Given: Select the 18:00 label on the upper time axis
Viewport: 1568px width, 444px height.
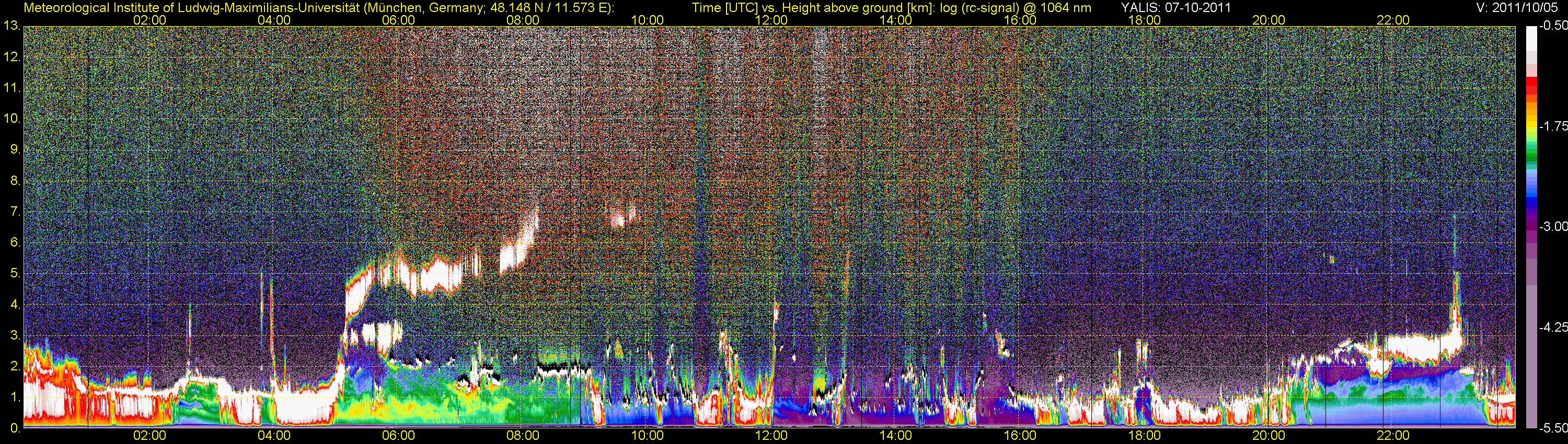Looking at the screenshot, I should [x=1144, y=20].
